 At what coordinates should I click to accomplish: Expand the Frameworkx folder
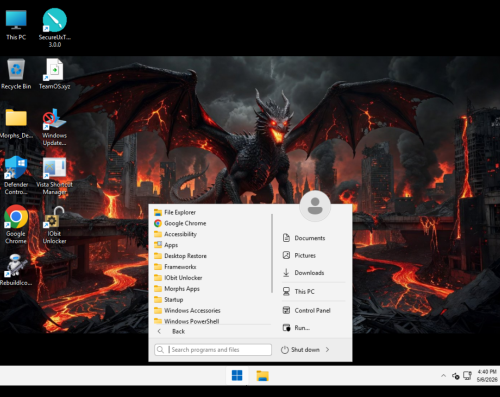coord(212,267)
